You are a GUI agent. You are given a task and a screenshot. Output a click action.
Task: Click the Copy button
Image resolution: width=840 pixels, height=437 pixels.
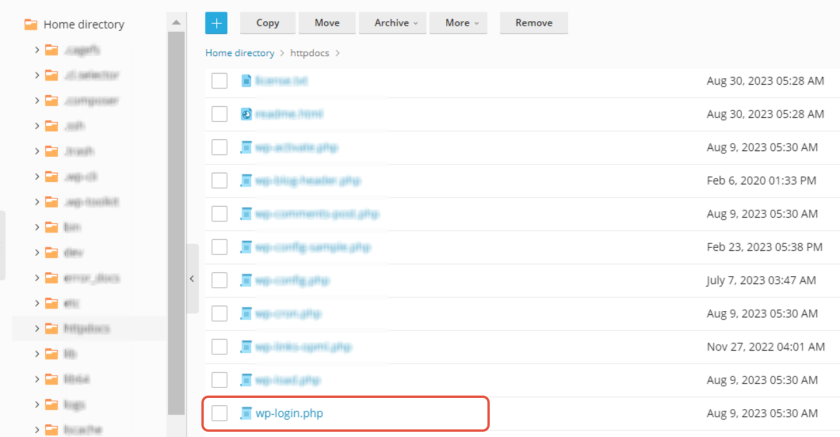(x=267, y=23)
